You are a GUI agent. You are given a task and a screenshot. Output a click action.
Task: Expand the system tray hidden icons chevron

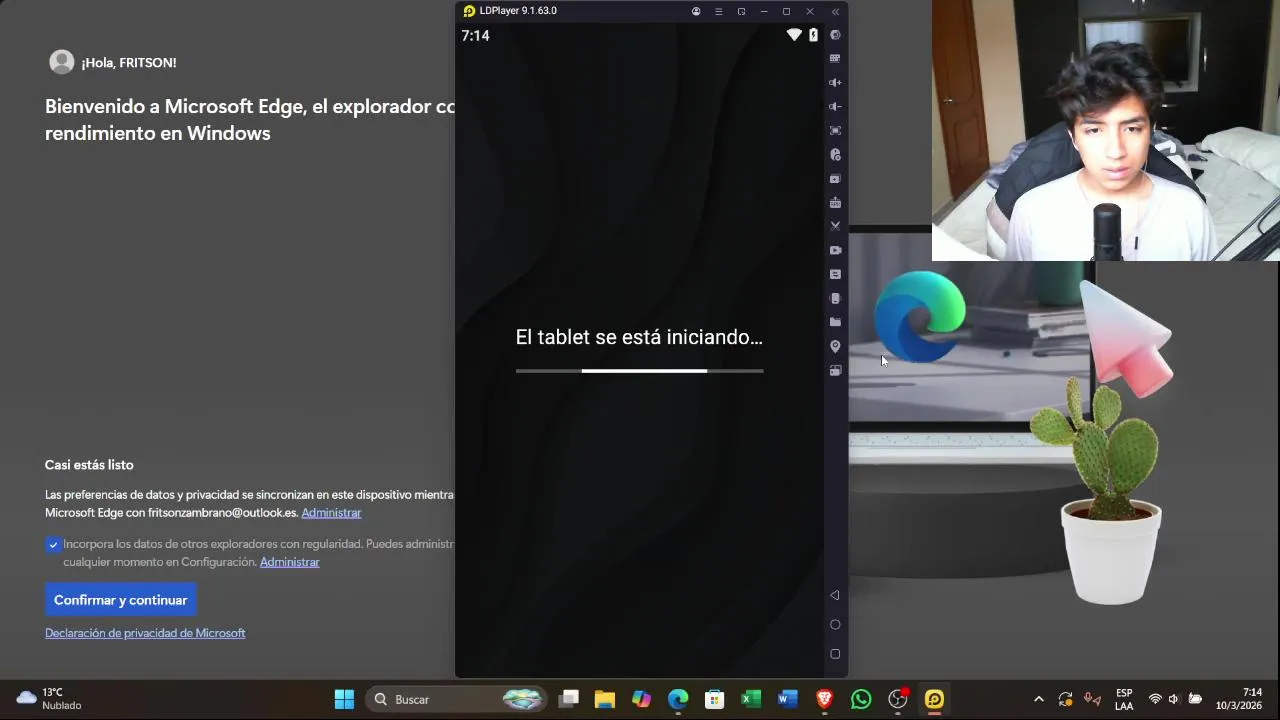click(1038, 699)
